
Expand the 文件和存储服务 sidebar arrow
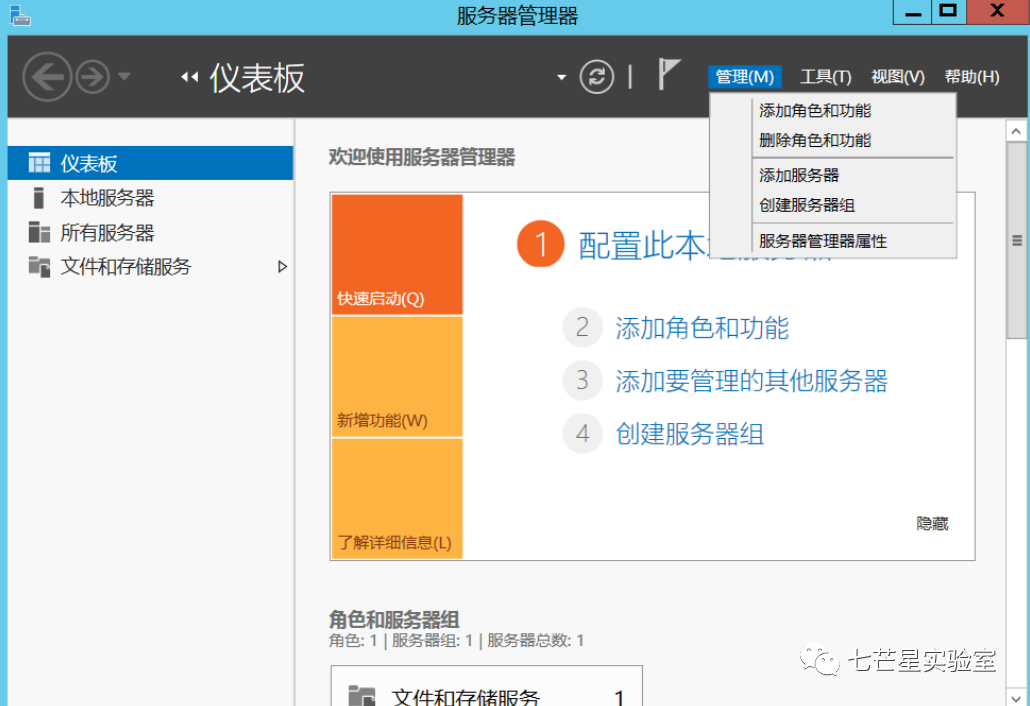click(282, 267)
